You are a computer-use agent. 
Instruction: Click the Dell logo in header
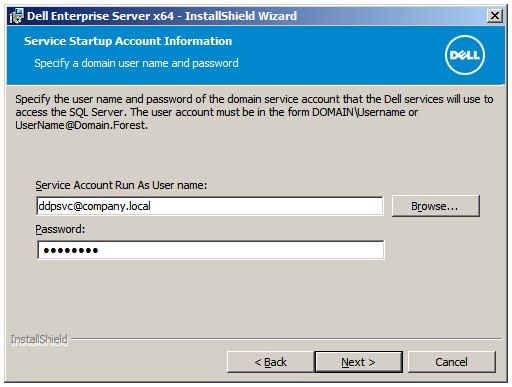[x=465, y=55]
